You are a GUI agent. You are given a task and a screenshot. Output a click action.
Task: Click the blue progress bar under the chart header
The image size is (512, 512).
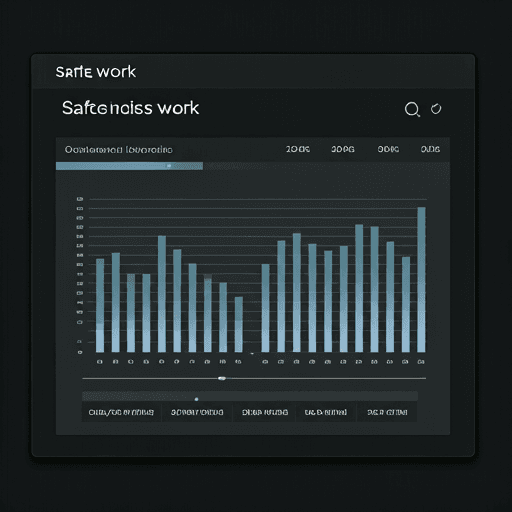(x=129, y=166)
